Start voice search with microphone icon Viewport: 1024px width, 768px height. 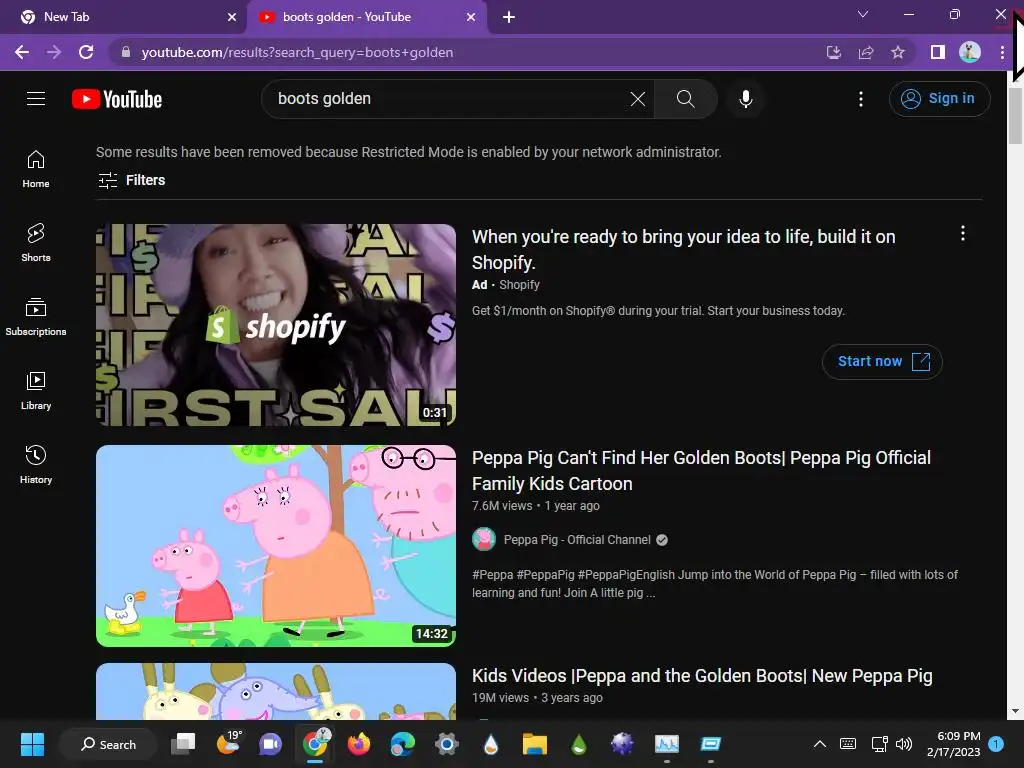745,99
